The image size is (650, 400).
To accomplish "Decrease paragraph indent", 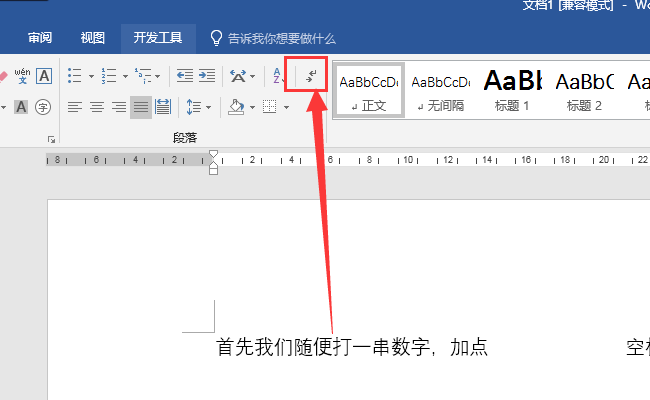I will click(184, 76).
